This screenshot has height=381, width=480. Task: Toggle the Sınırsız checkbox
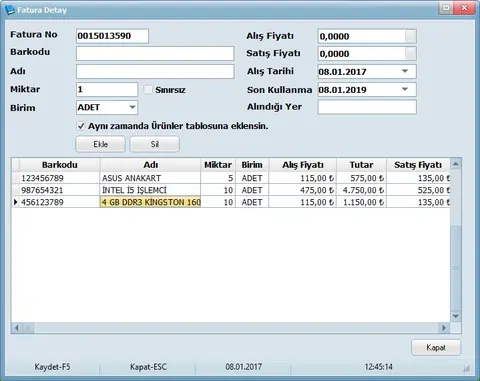pos(148,89)
